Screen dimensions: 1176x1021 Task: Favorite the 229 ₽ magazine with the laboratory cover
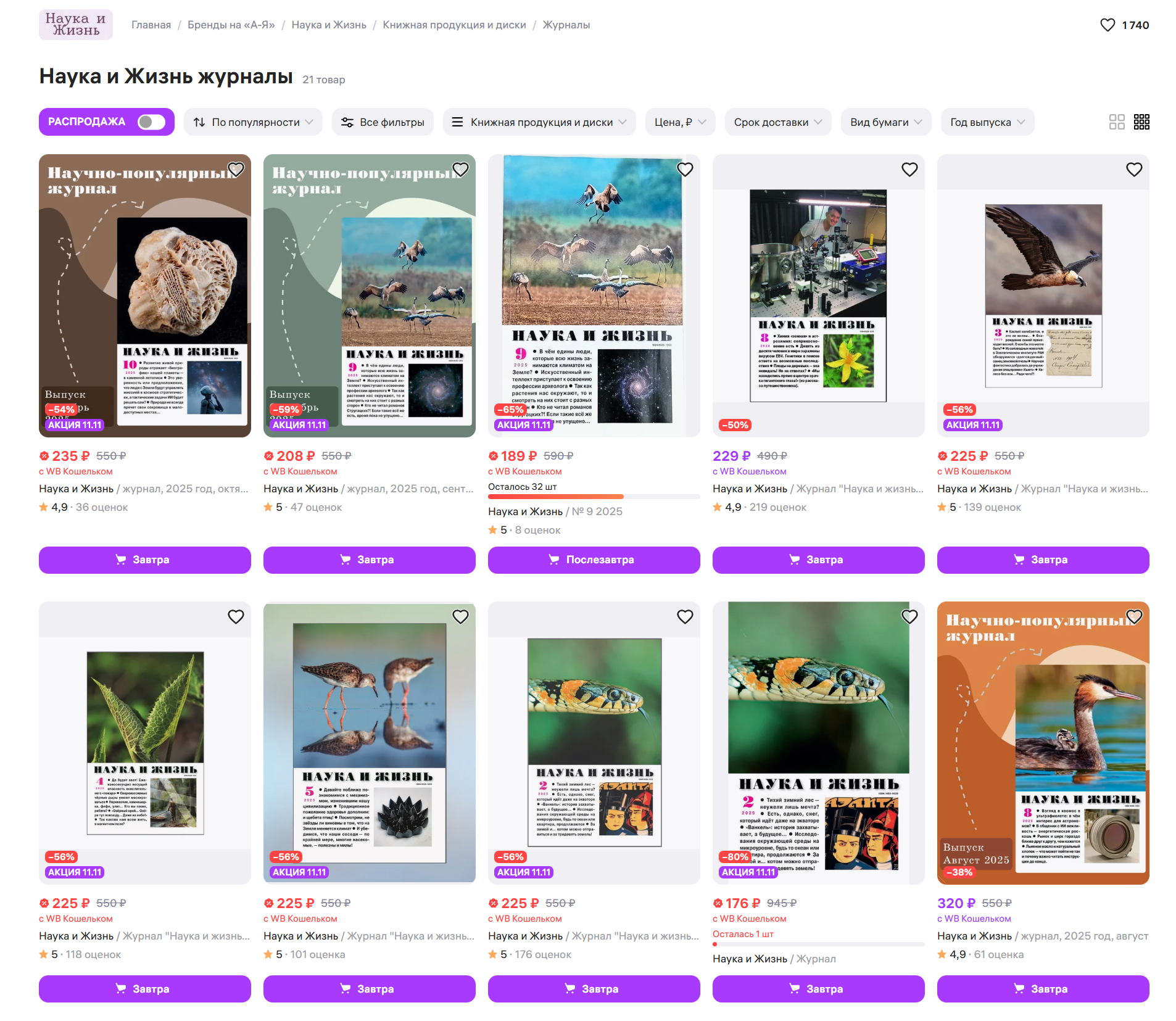[x=909, y=170]
